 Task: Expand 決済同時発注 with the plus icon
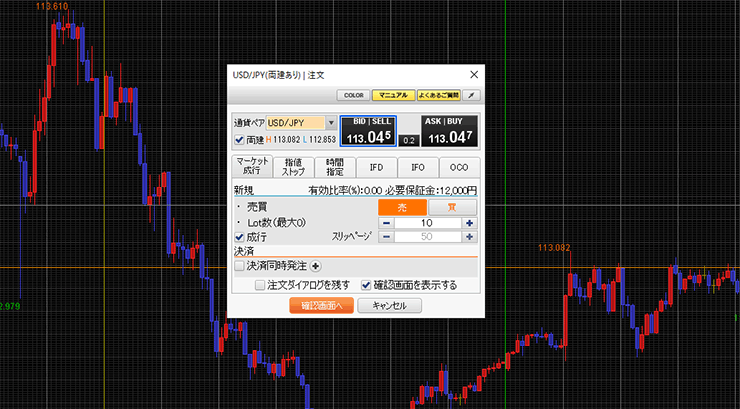(x=316, y=266)
